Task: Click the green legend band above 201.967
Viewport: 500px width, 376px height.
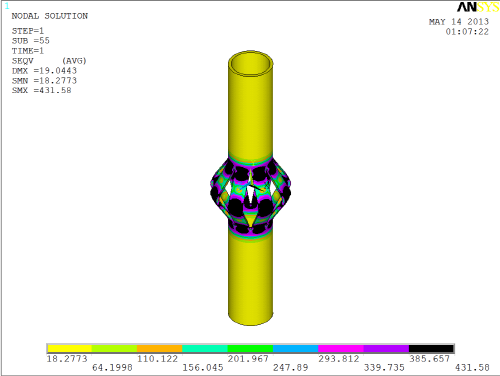Action: pos(250,349)
